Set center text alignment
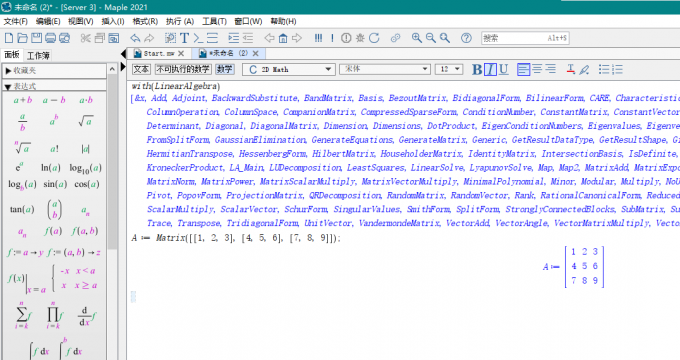Viewport: 680px width, 360px height. 537,69
